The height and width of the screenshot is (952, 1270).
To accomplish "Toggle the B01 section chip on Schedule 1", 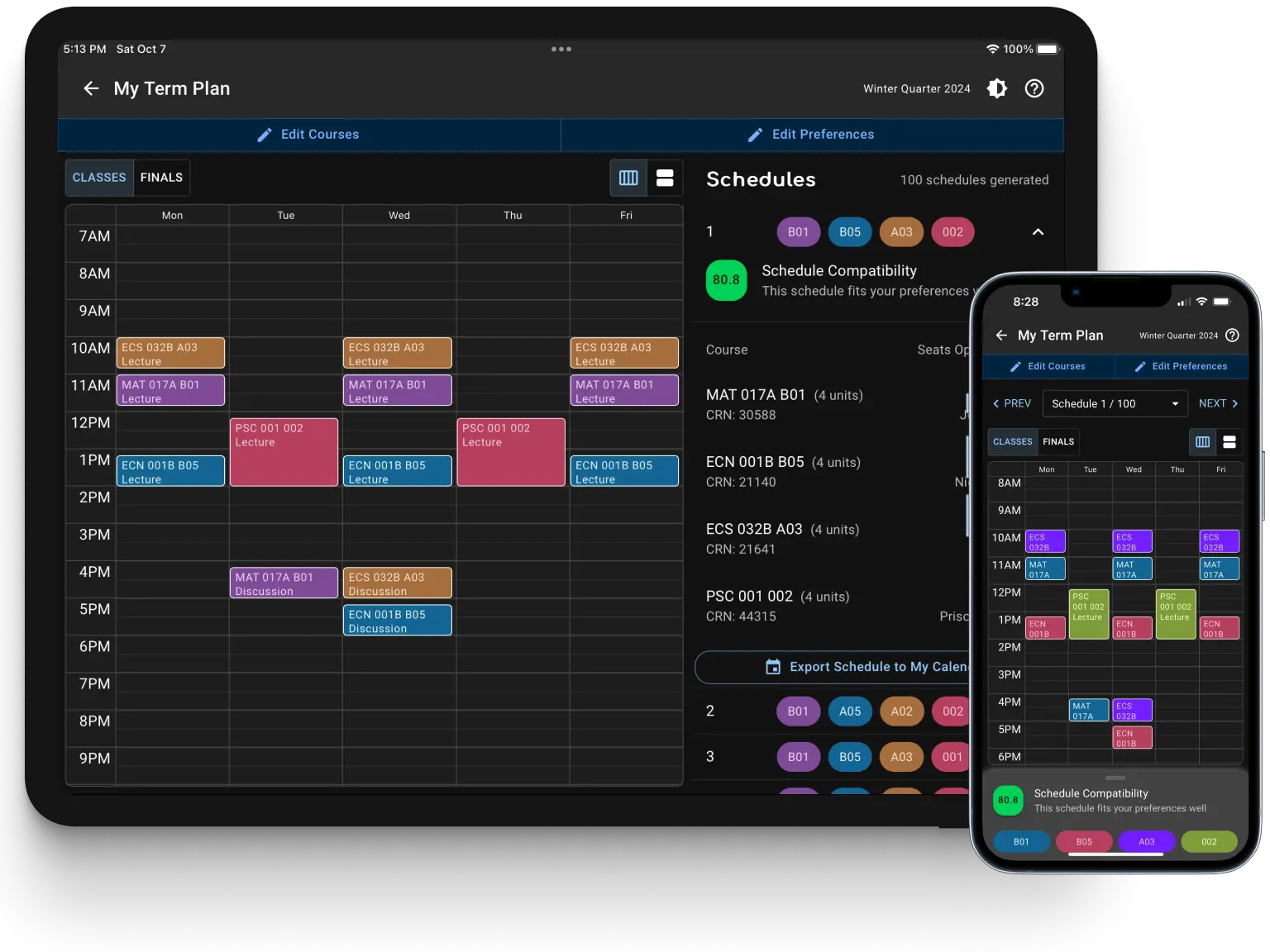I will 798,232.
